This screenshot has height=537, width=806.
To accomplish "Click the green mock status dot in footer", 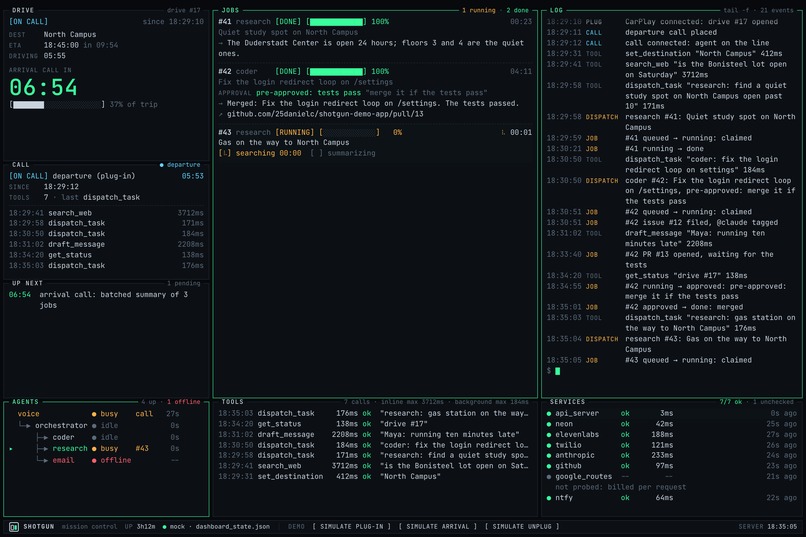I will (x=164, y=527).
